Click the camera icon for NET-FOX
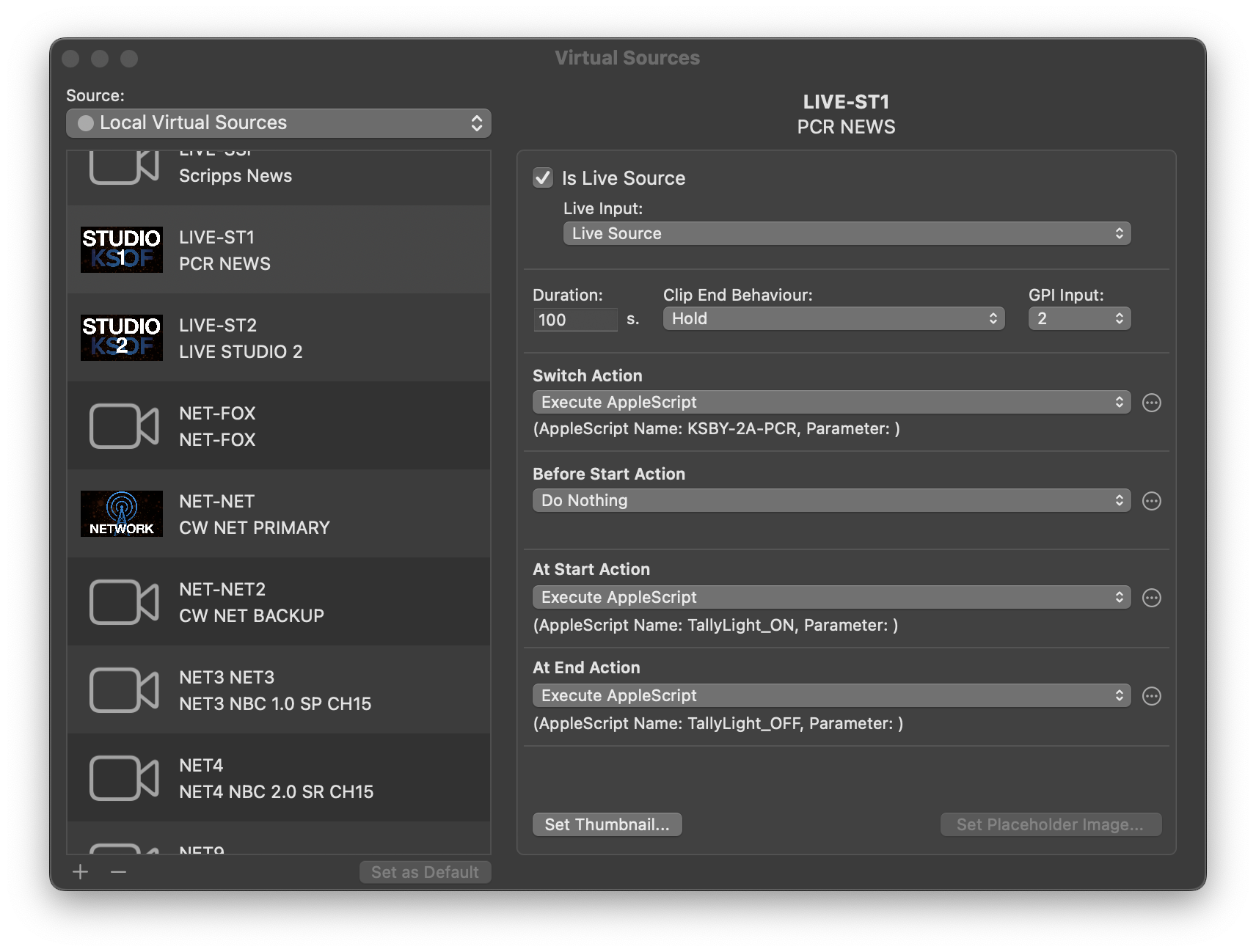Image resolution: width=1256 pixels, height=952 pixels. click(x=124, y=425)
